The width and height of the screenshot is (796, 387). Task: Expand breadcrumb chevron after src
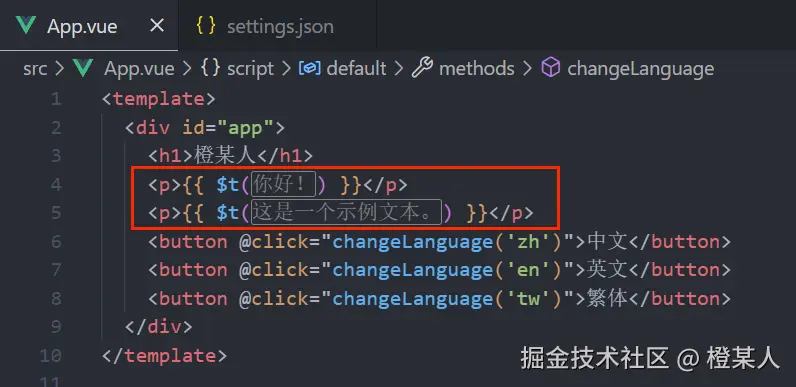60,69
